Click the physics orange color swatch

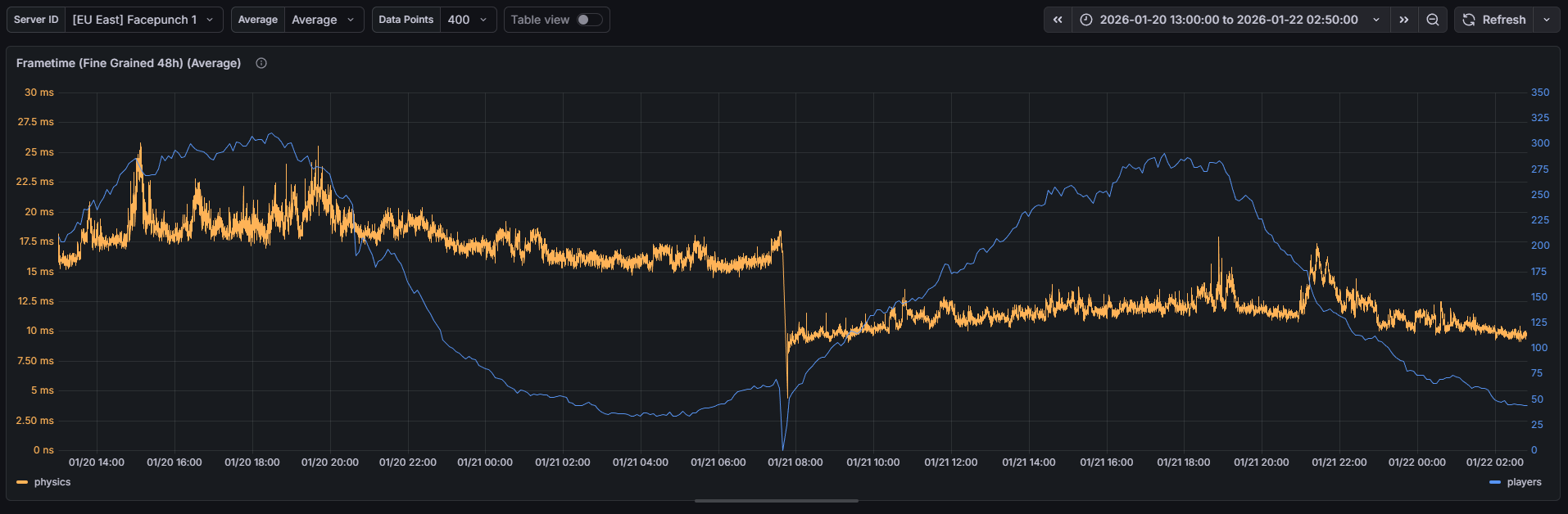22,483
